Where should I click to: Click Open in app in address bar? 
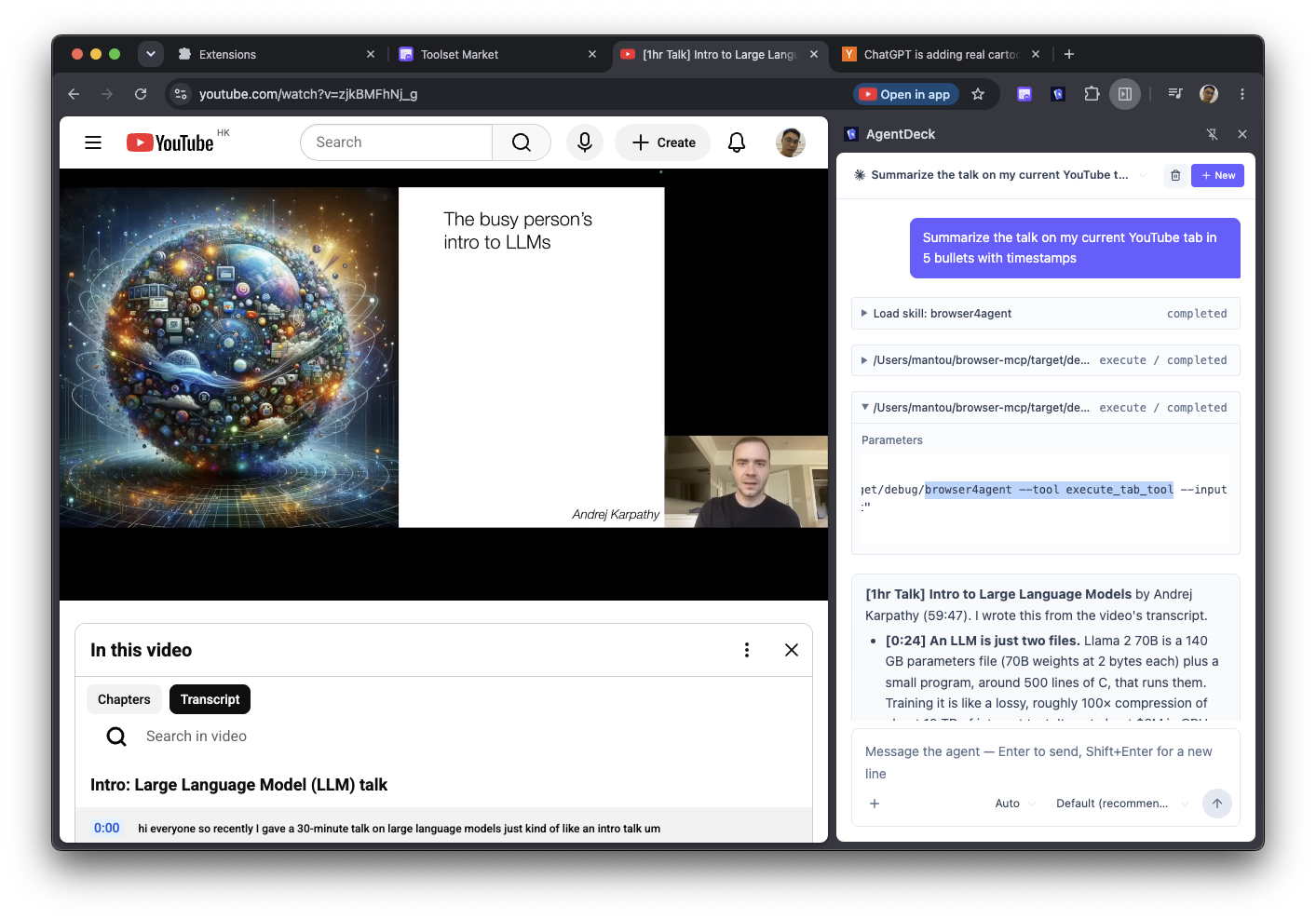point(906,94)
